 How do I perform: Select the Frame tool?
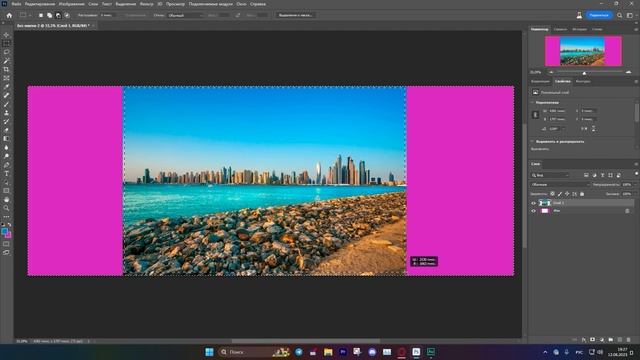pyautogui.click(x=6, y=78)
